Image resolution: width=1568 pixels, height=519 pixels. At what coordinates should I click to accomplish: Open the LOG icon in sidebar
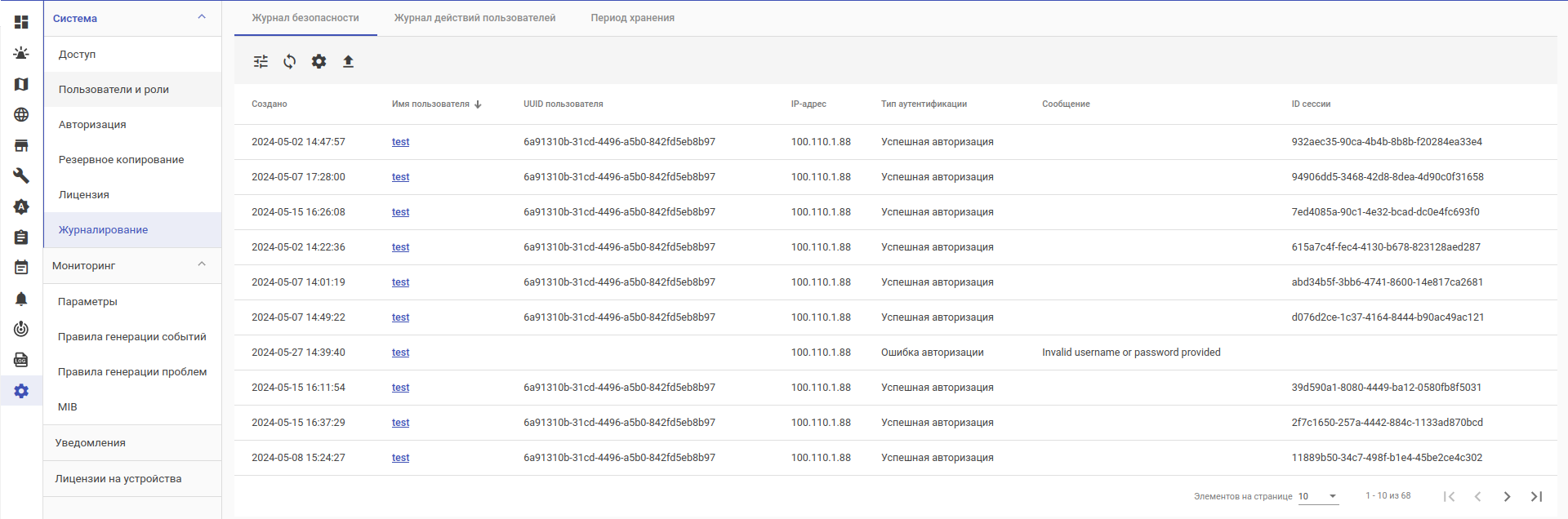[x=21, y=360]
